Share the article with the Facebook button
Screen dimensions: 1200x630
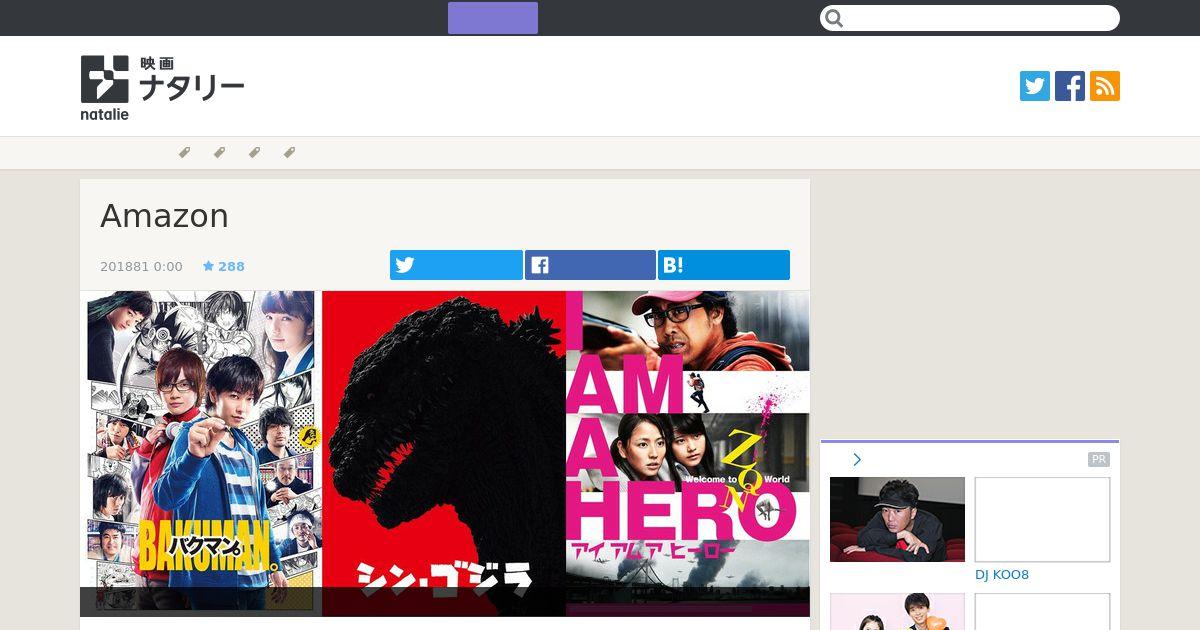590,265
